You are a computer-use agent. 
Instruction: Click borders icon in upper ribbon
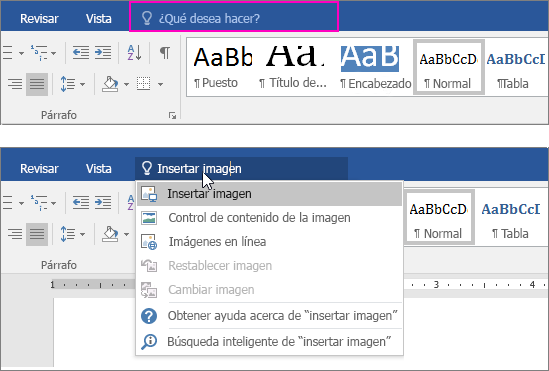[144, 84]
